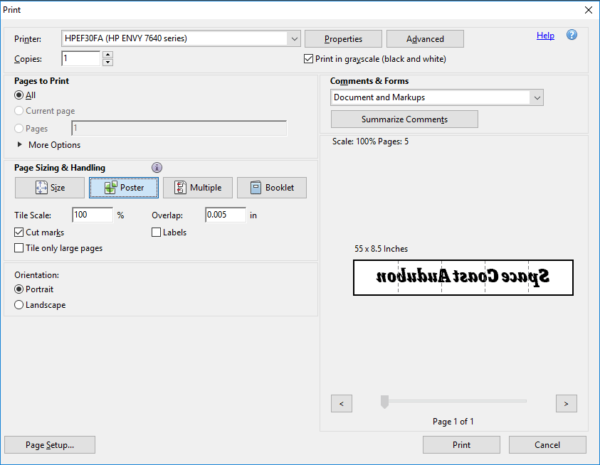Click the Copies input field
This screenshot has width=600, height=465.
(x=81, y=58)
